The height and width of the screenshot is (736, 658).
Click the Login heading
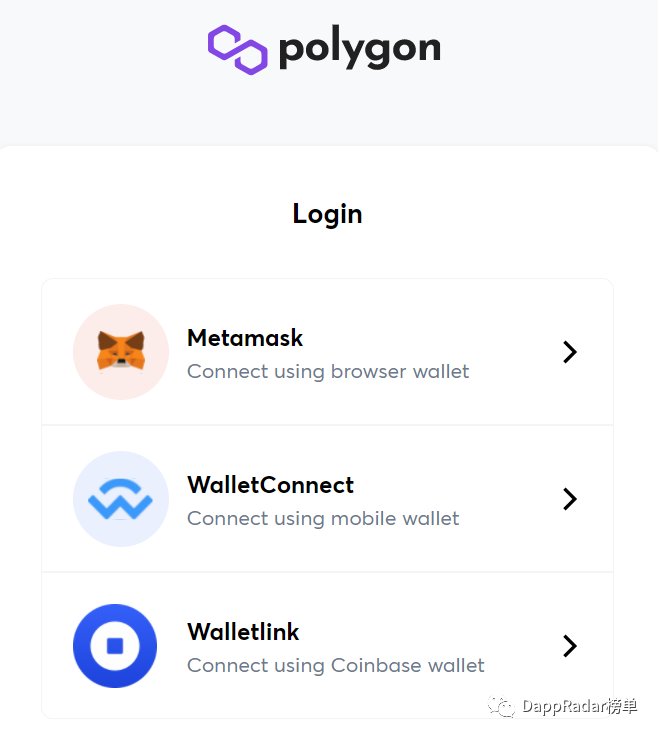(328, 214)
